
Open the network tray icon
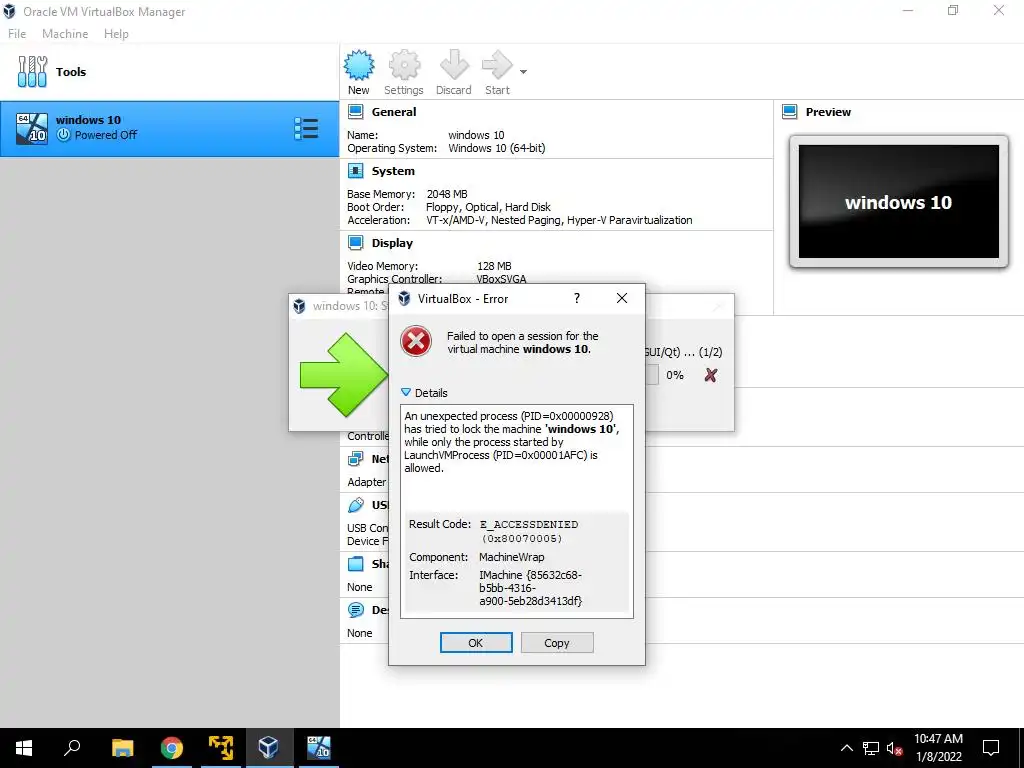click(871, 748)
